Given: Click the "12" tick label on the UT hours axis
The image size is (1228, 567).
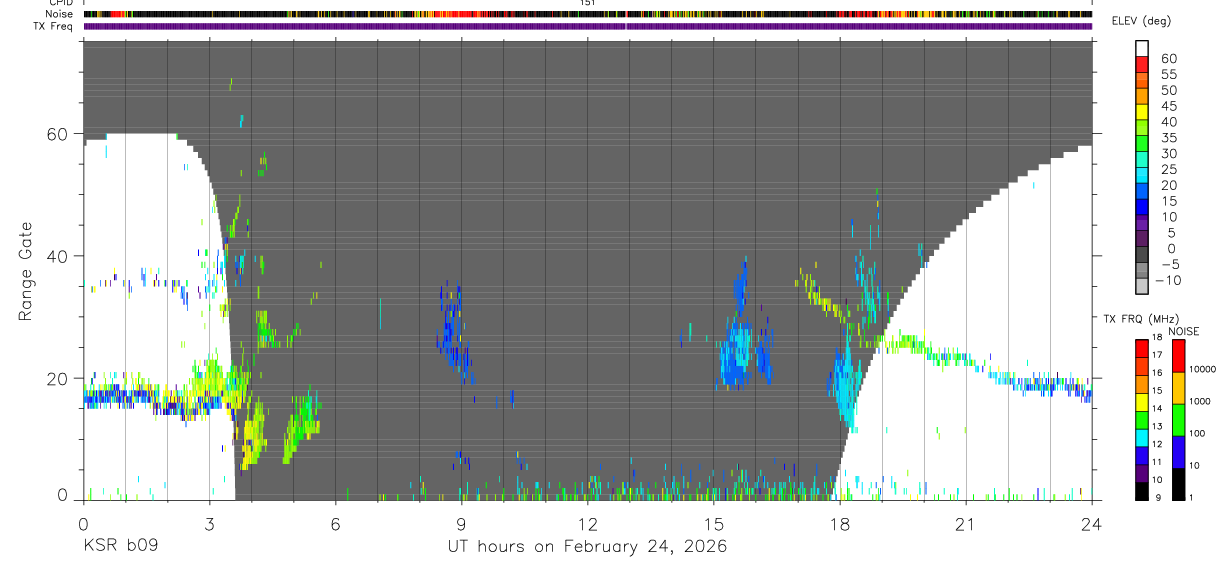Looking at the screenshot, I should tap(587, 524).
